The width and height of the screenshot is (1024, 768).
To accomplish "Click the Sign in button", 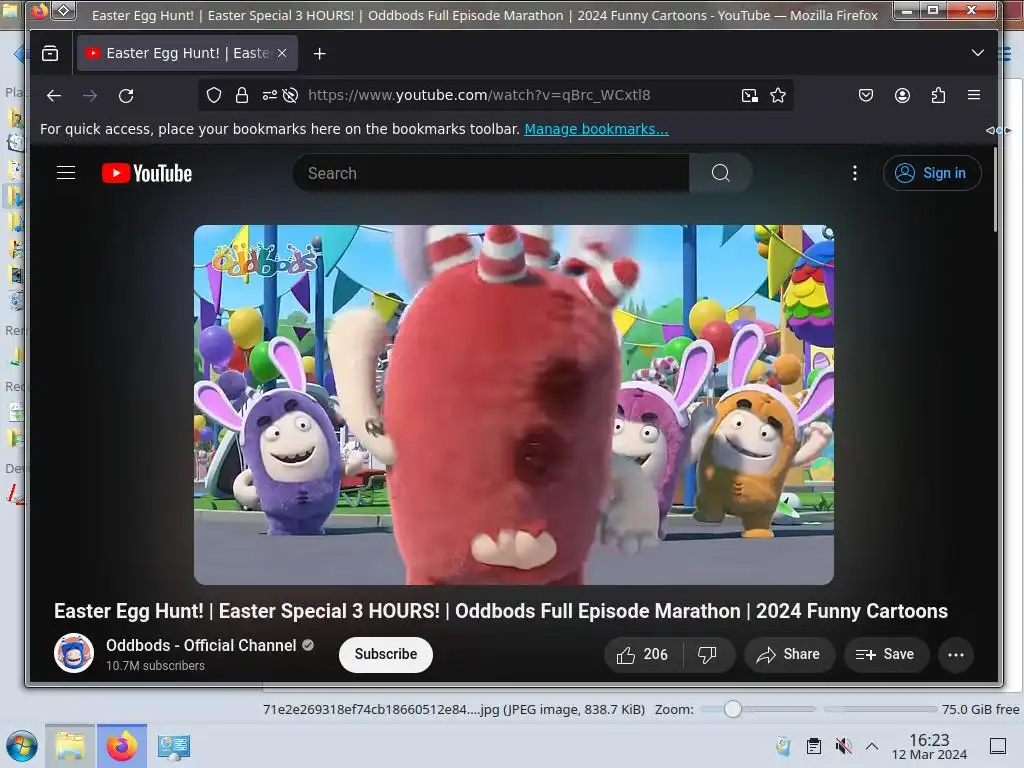I will coord(932,173).
